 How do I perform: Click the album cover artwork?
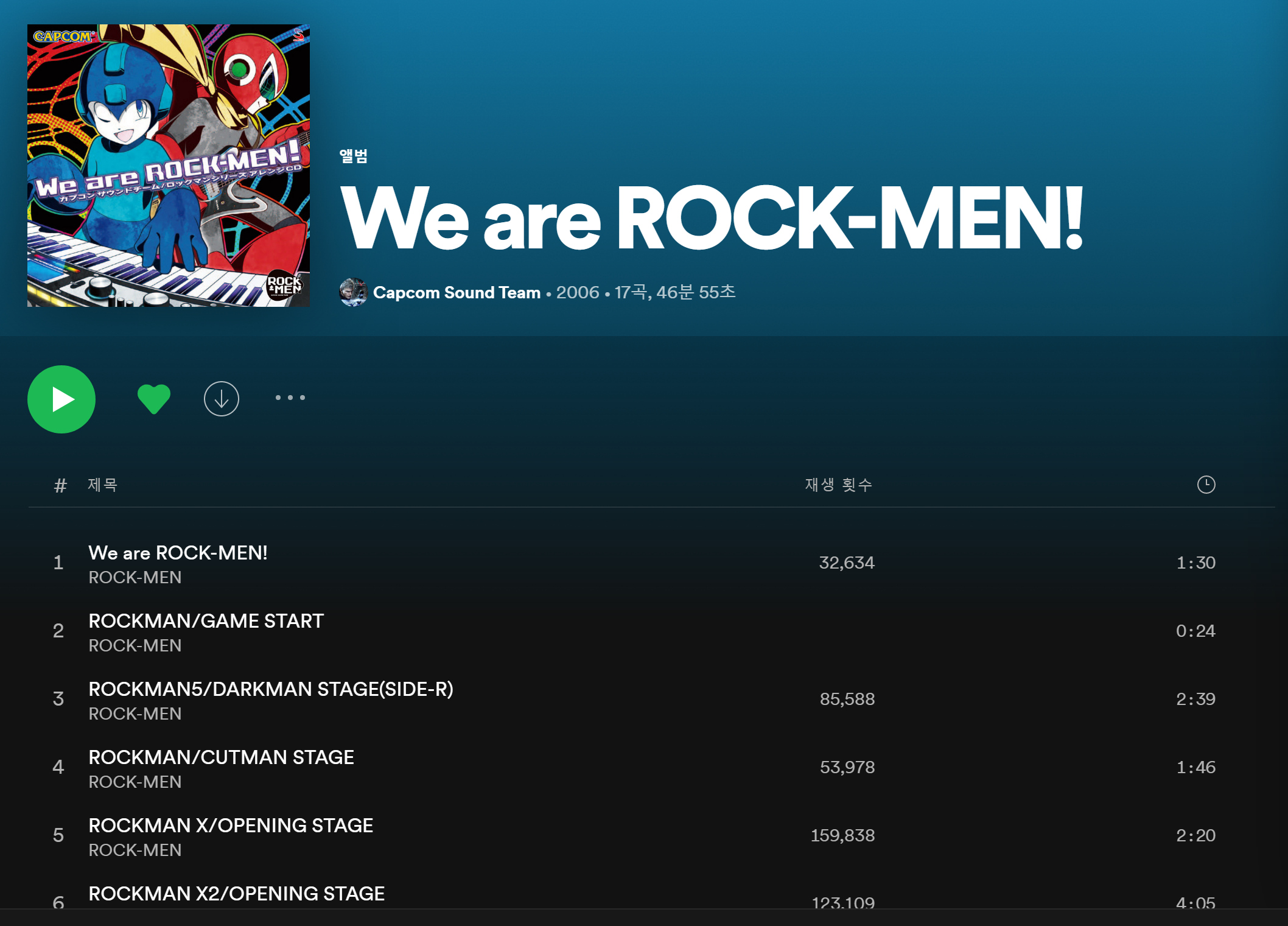click(169, 166)
